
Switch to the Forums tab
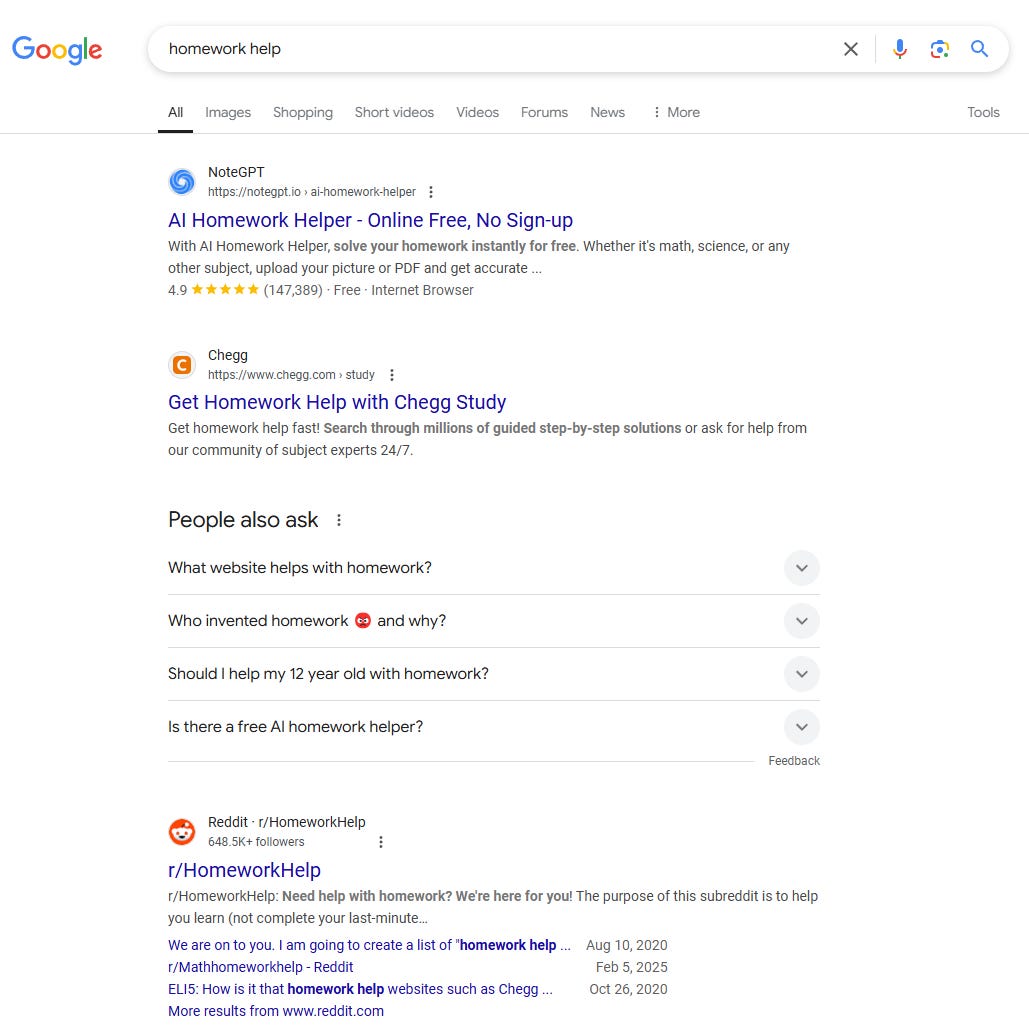click(x=544, y=112)
